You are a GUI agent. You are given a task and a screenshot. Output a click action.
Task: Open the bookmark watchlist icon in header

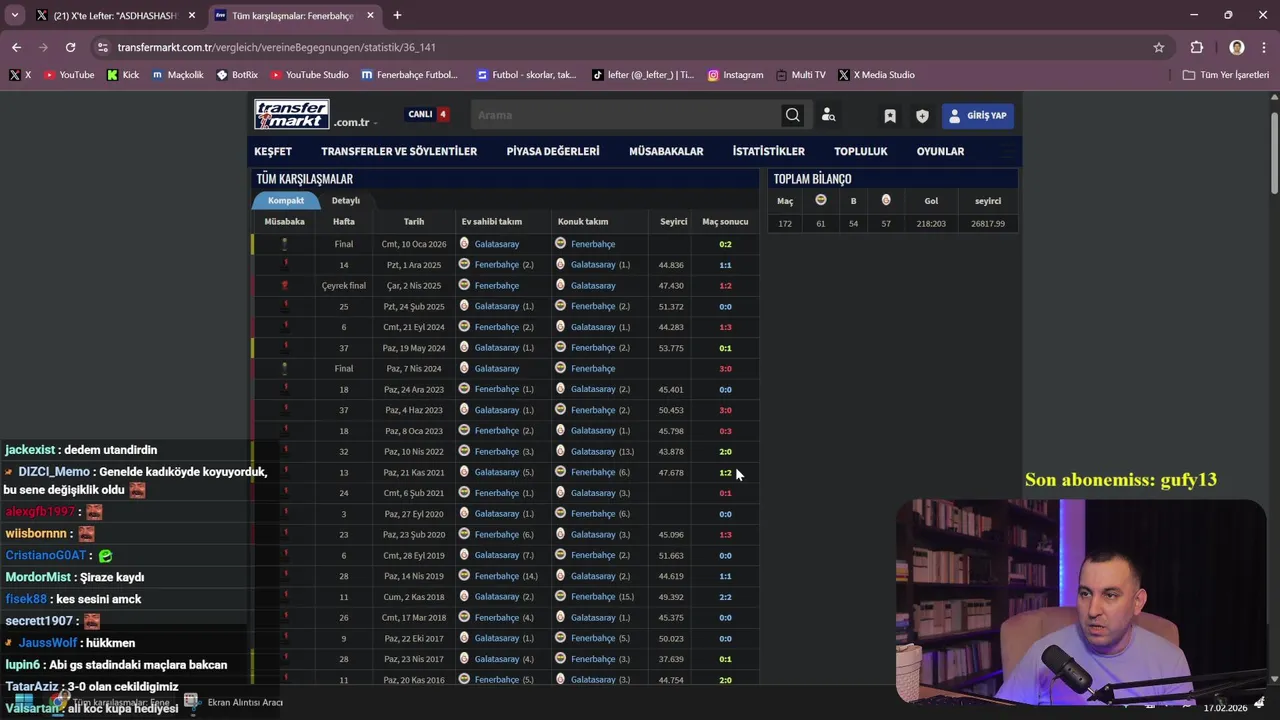point(890,116)
